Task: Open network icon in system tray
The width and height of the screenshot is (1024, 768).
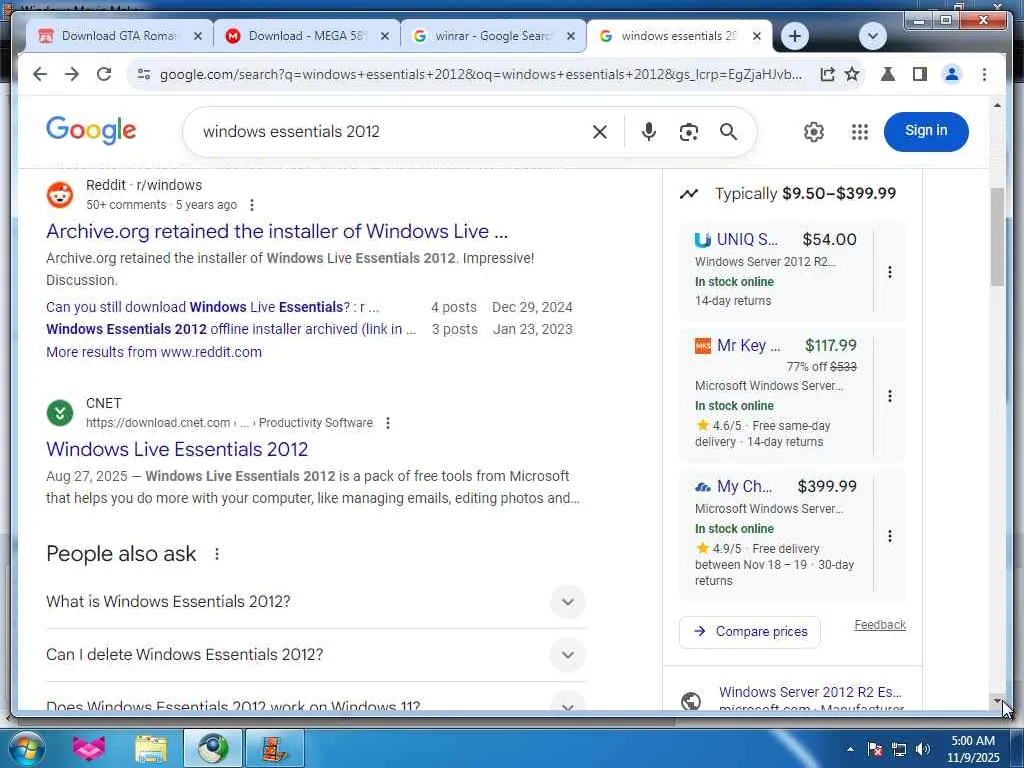Action: click(x=899, y=749)
